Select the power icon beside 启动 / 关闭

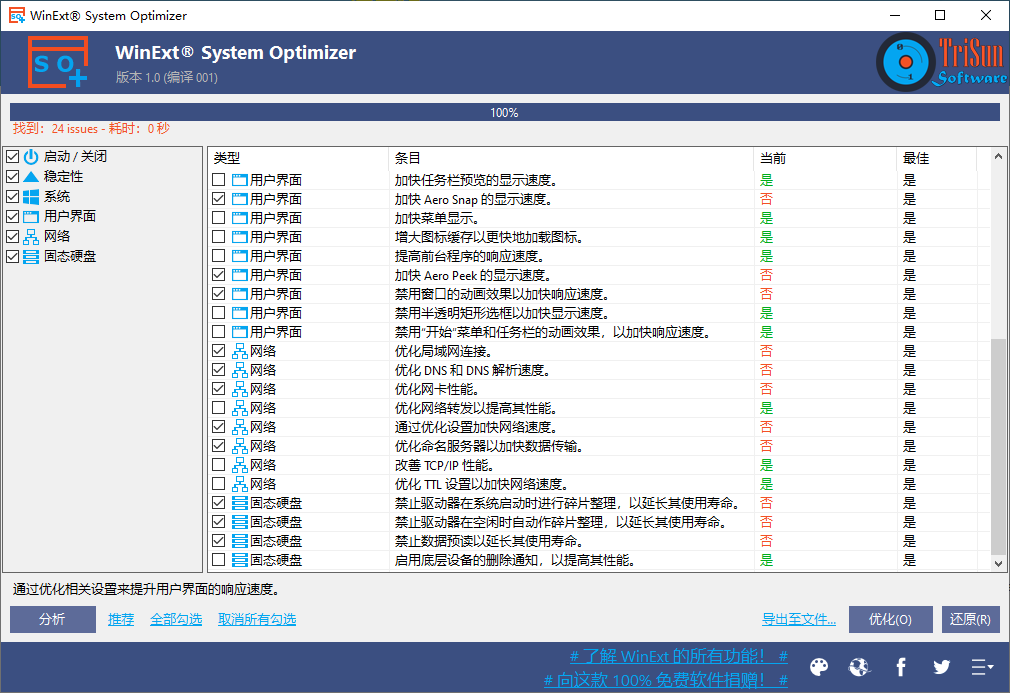[30, 156]
